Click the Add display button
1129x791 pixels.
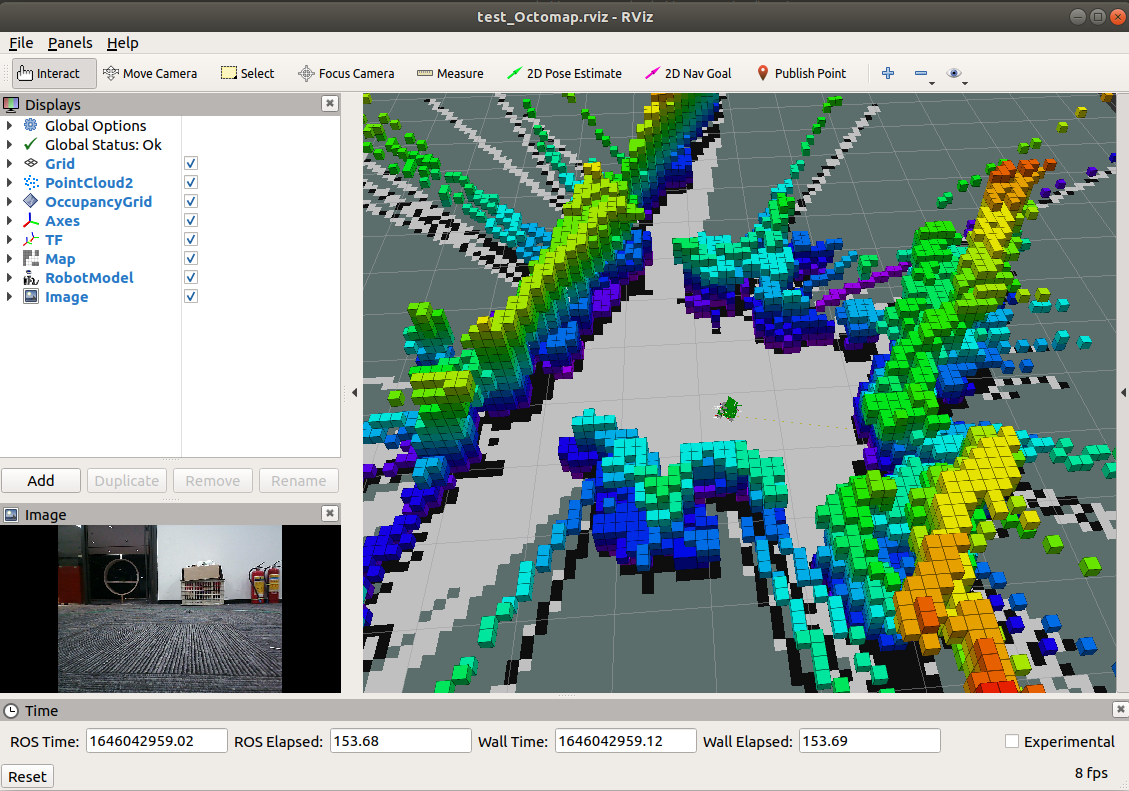[x=41, y=481]
